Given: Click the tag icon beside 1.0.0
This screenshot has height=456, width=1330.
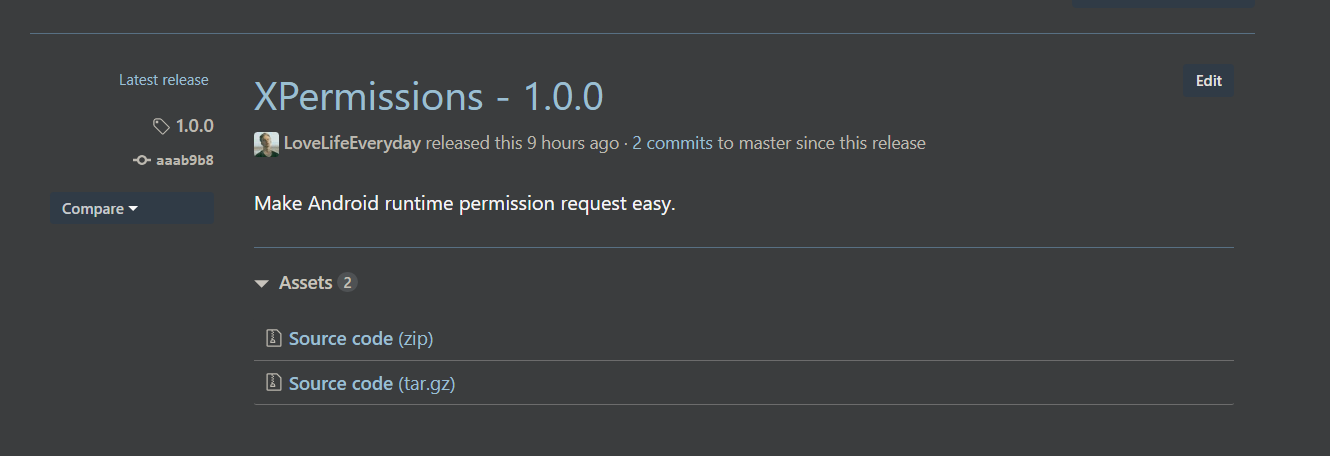Looking at the screenshot, I should [161, 126].
